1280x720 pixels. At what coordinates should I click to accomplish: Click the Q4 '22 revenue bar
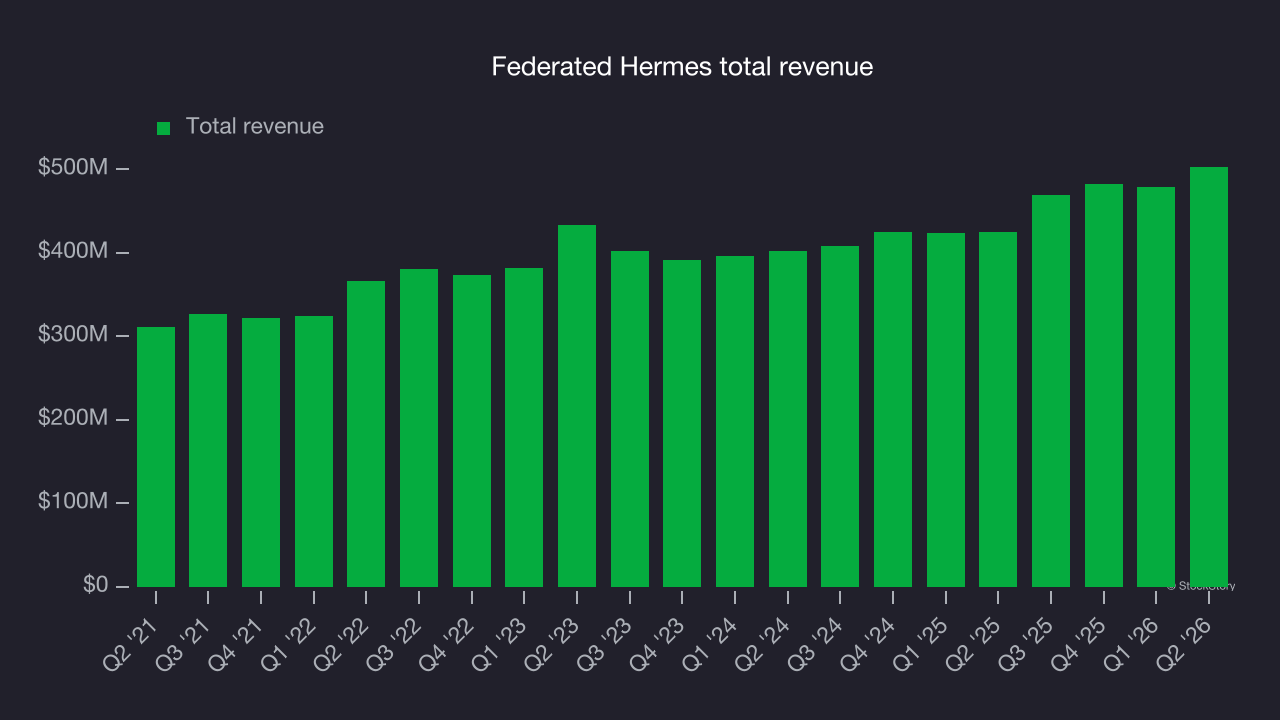pos(472,431)
